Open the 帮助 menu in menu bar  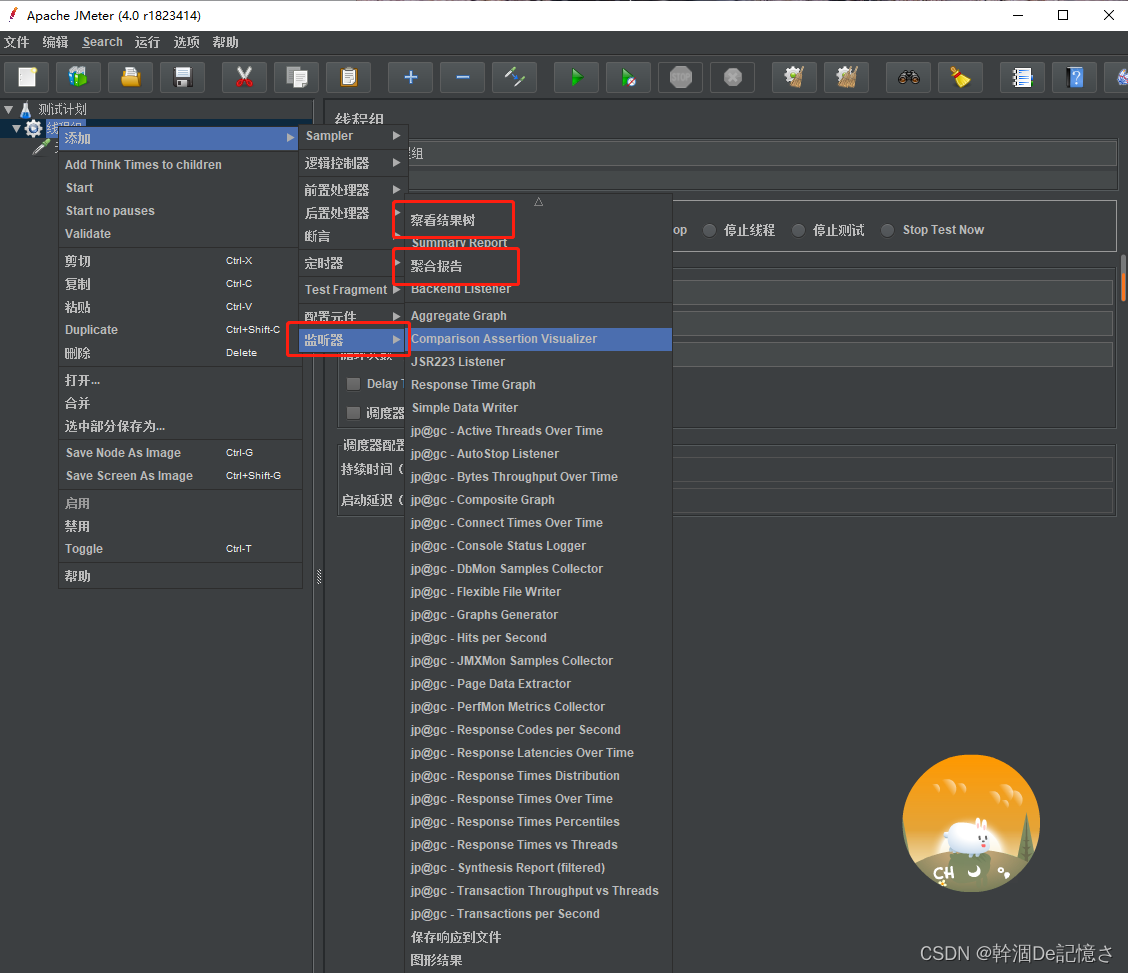[x=225, y=42]
